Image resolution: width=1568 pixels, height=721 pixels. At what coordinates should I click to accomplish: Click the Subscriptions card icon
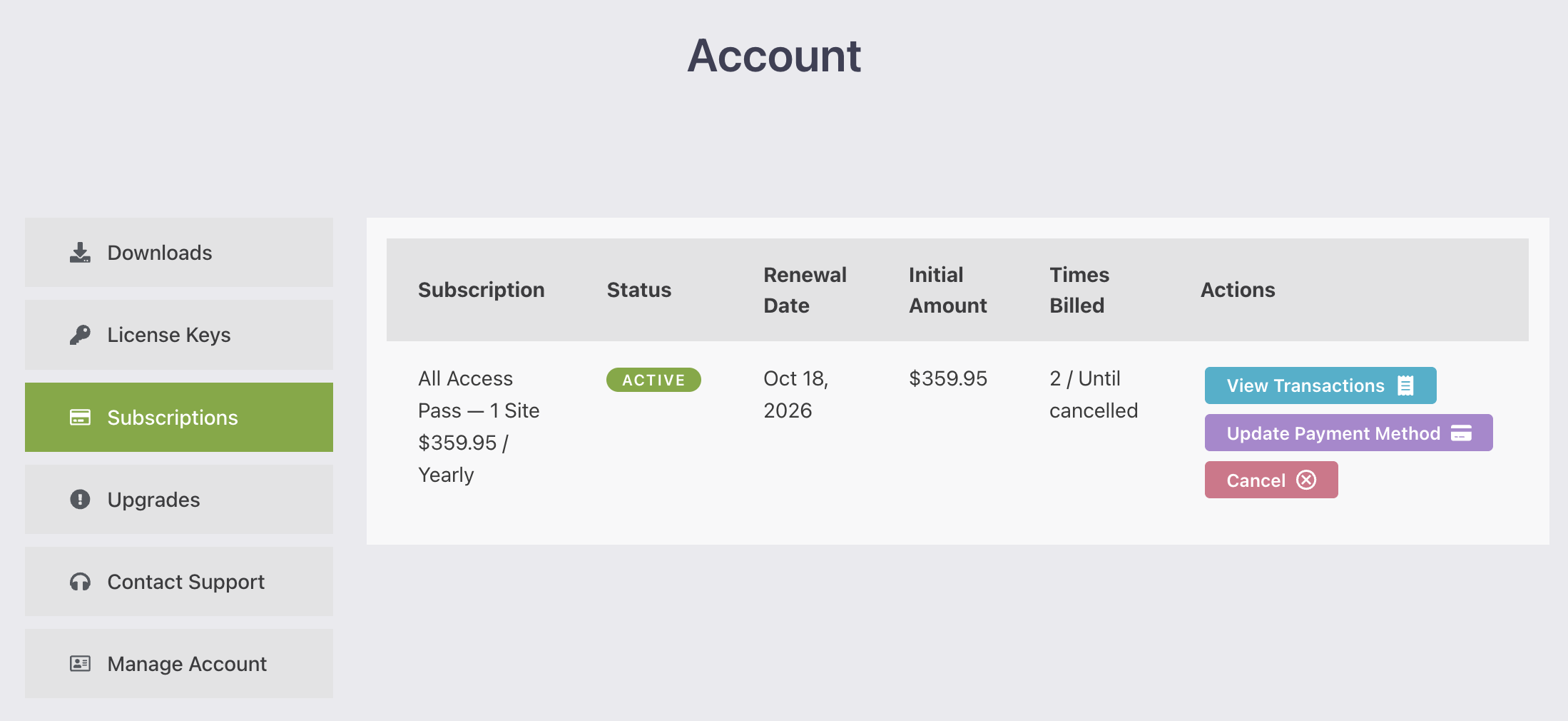(x=80, y=418)
